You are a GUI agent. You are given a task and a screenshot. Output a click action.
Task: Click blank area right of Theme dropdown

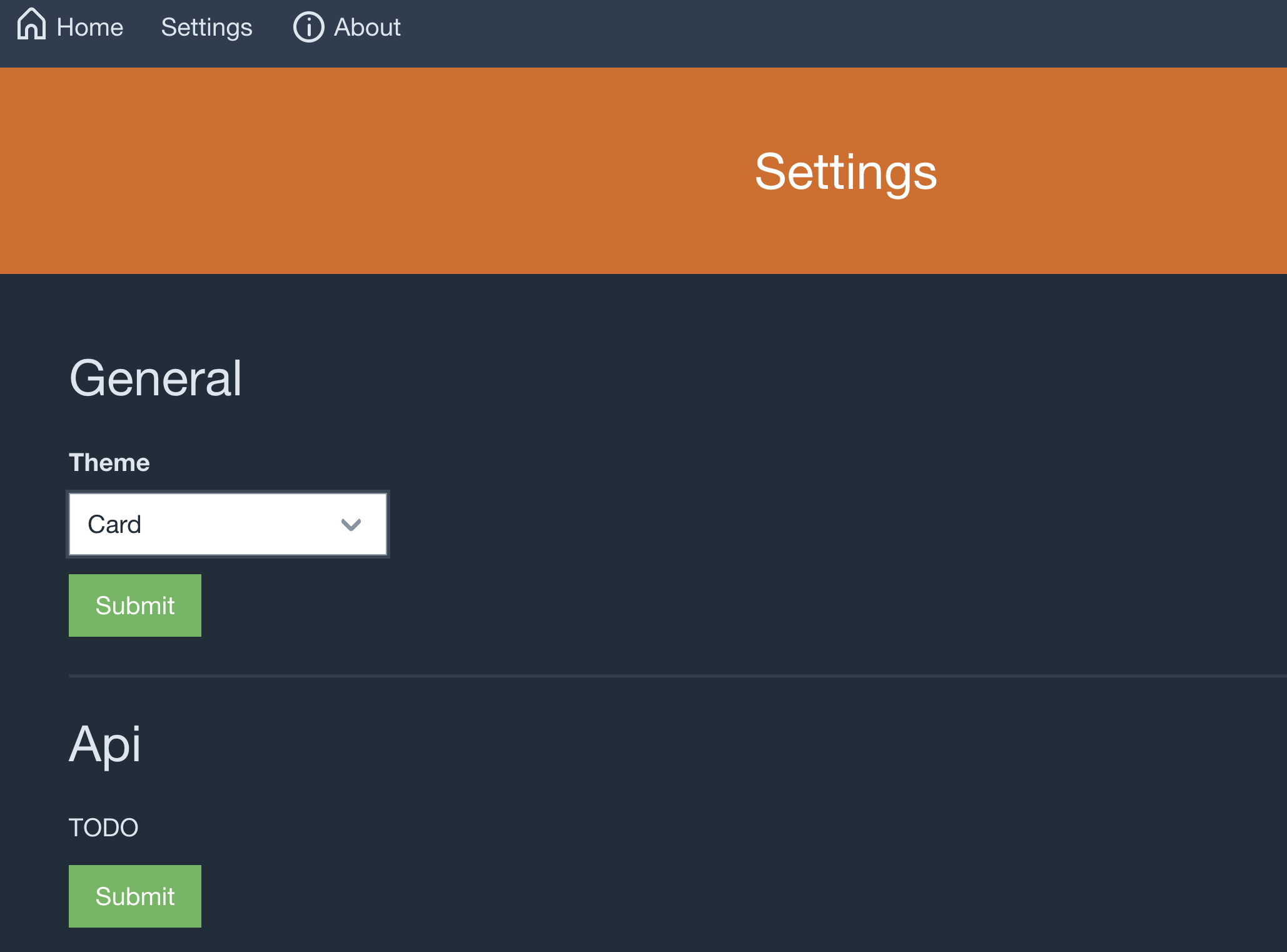point(750,524)
